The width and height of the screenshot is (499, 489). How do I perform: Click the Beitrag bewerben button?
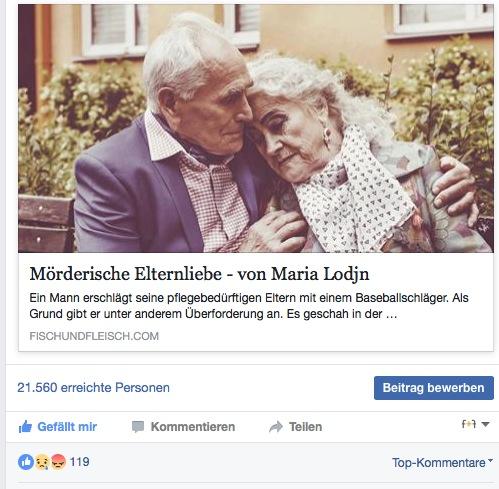tap(434, 388)
